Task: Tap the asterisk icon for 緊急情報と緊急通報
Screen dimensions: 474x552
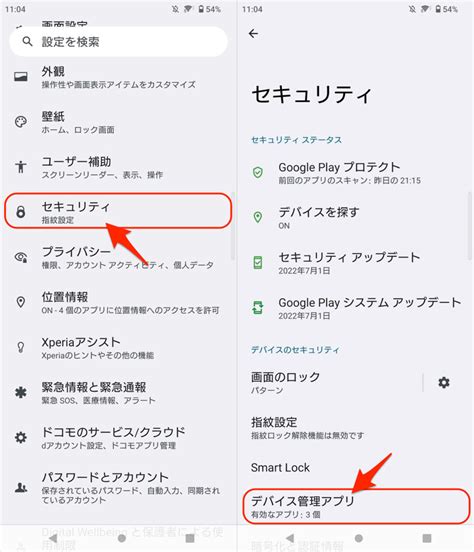Action: 21,392
